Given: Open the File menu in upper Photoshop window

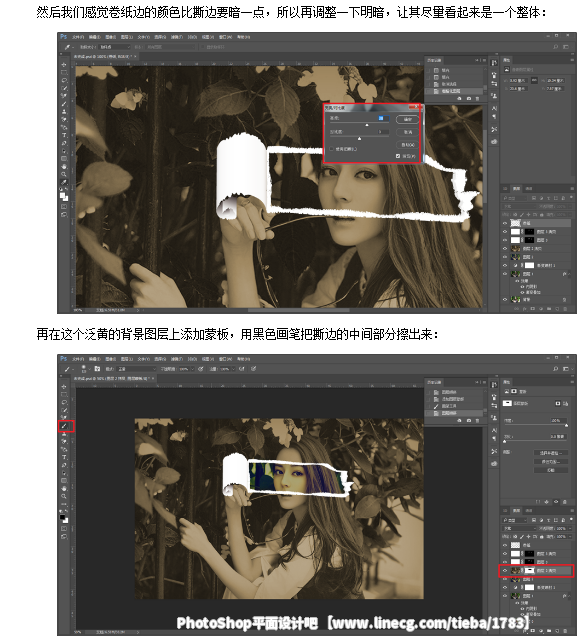Looking at the screenshot, I should click(x=77, y=37).
